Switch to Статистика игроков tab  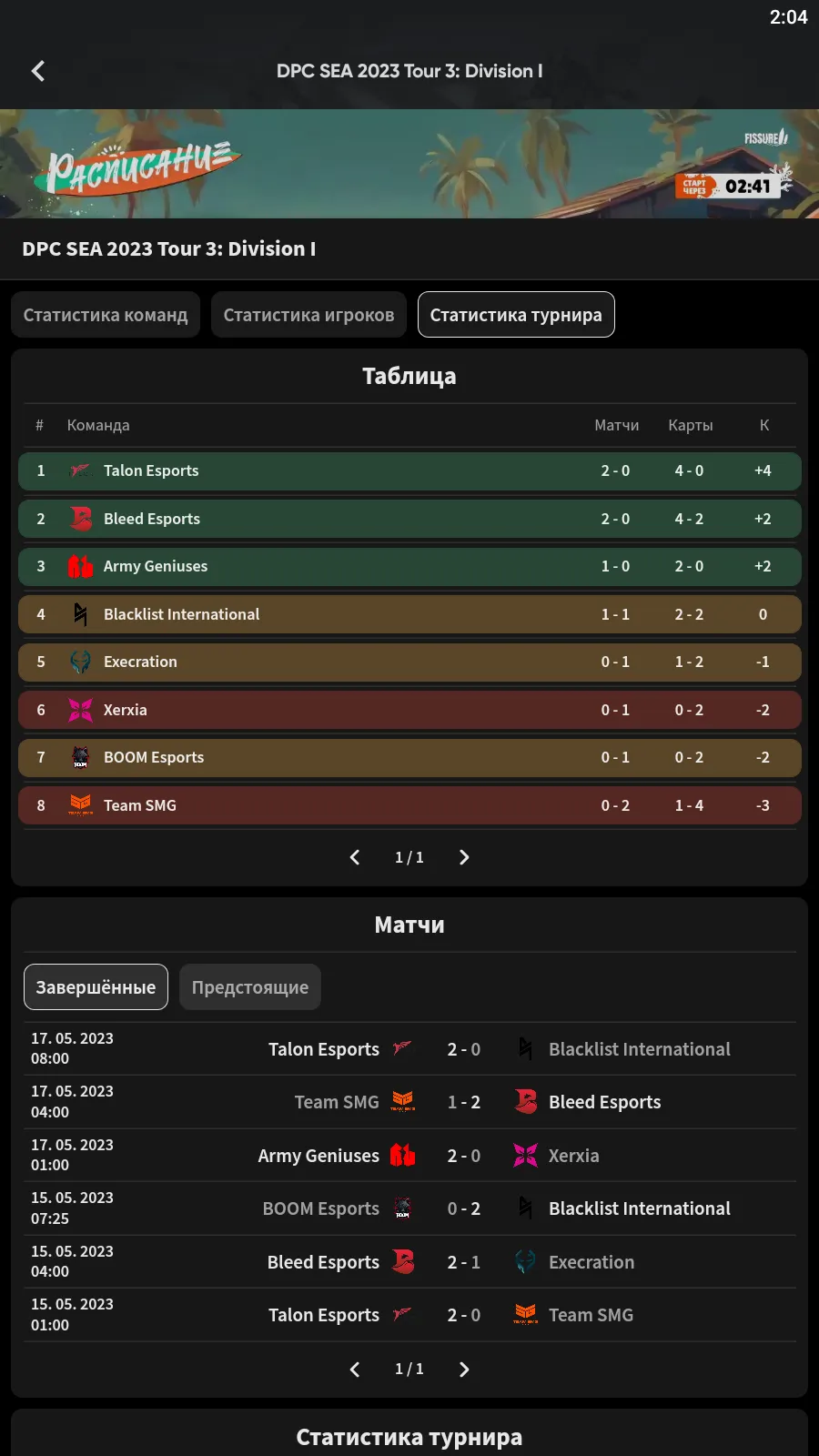[308, 315]
